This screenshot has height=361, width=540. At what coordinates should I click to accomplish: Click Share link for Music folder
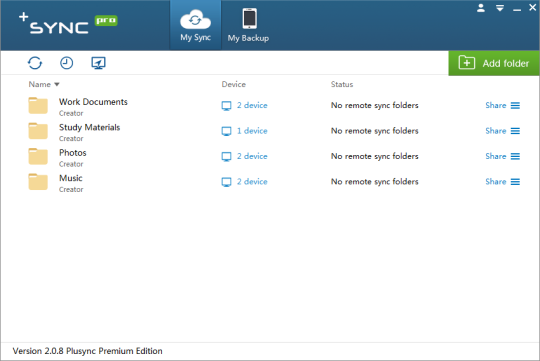[496, 182]
